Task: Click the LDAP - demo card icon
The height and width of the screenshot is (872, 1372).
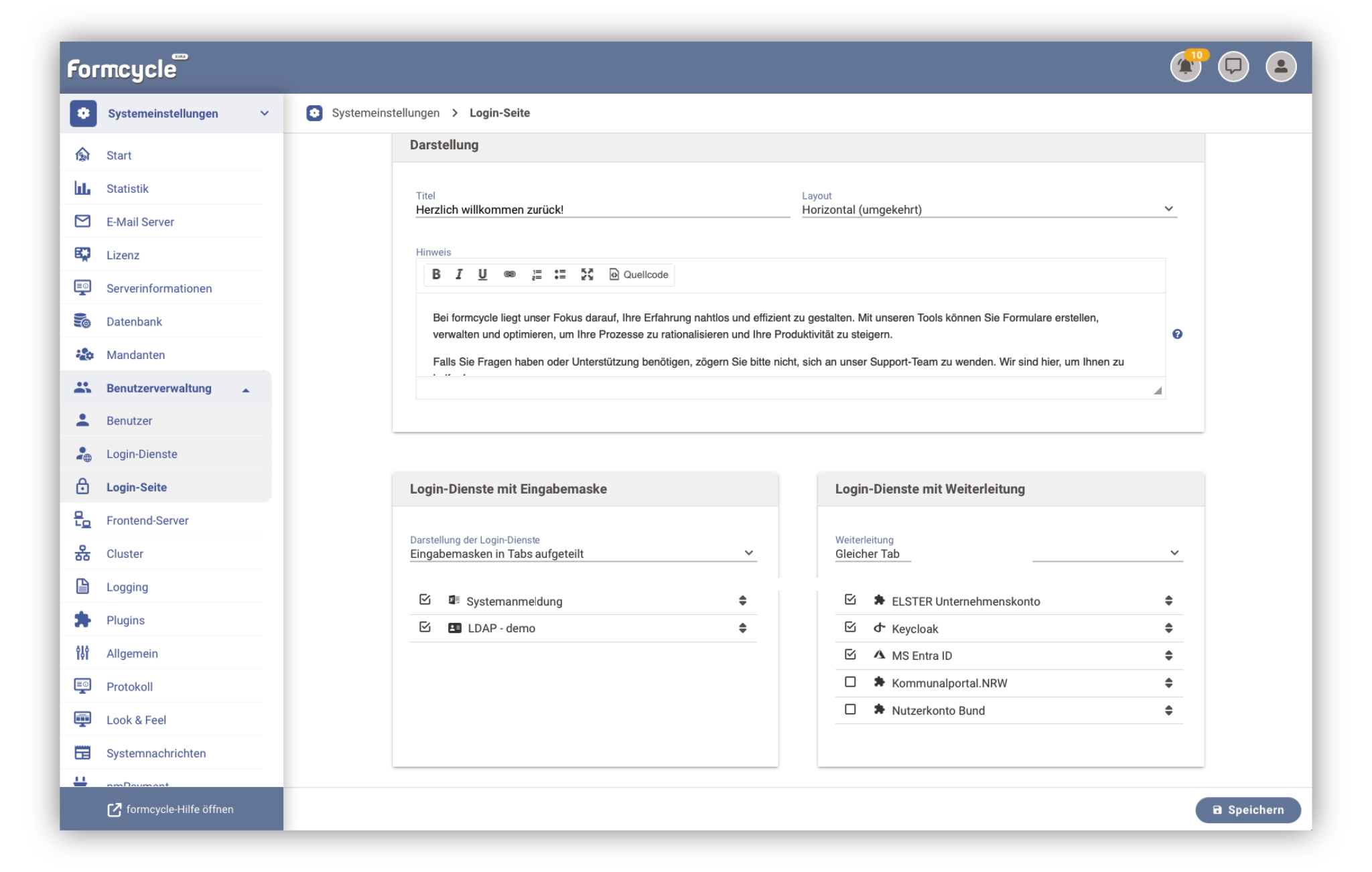Action: (454, 628)
